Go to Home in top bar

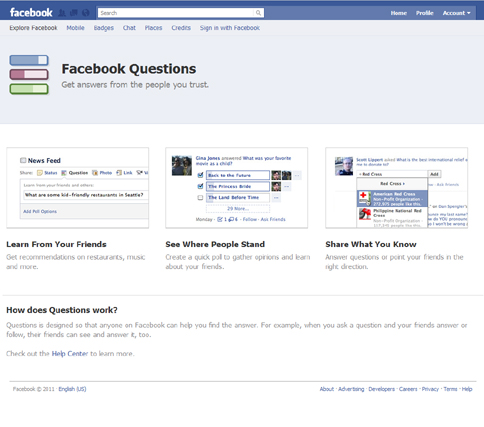pyautogui.click(x=399, y=13)
